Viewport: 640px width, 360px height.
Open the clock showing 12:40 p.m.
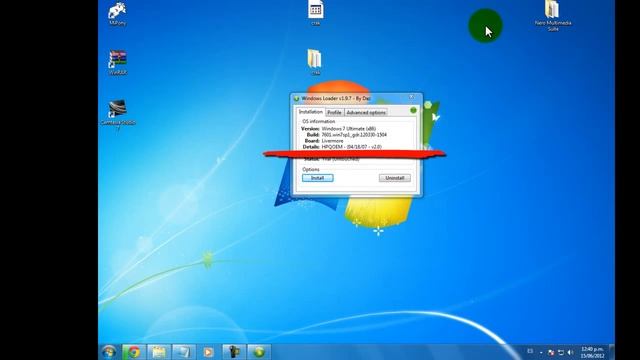point(592,352)
